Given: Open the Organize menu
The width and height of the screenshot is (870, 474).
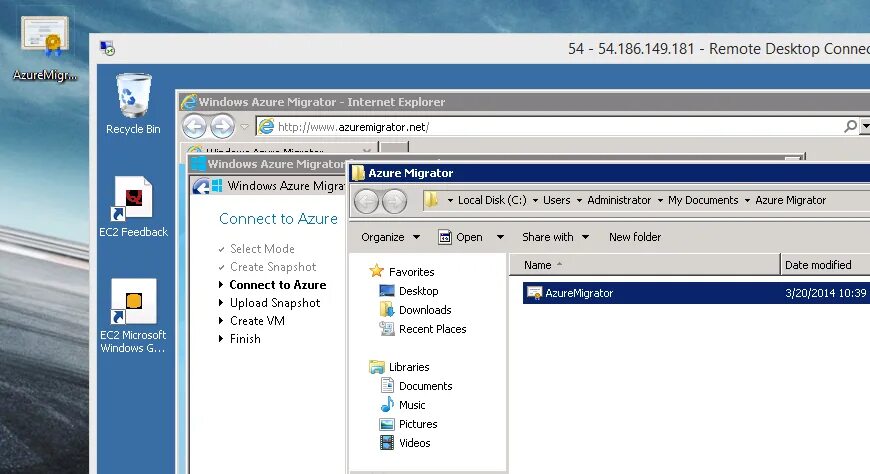Looking at the screenshot, I should tap(390, 237).
